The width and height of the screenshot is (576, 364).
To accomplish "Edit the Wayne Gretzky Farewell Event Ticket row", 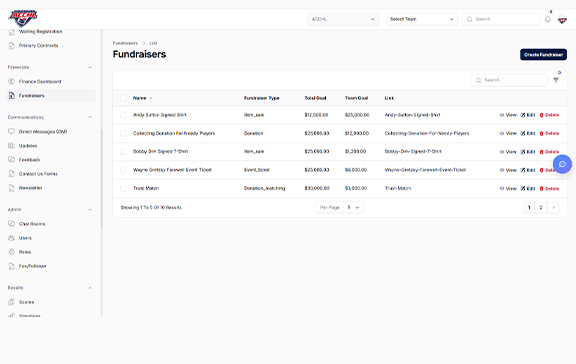I will pyautogui.click(x=528, y=170).
